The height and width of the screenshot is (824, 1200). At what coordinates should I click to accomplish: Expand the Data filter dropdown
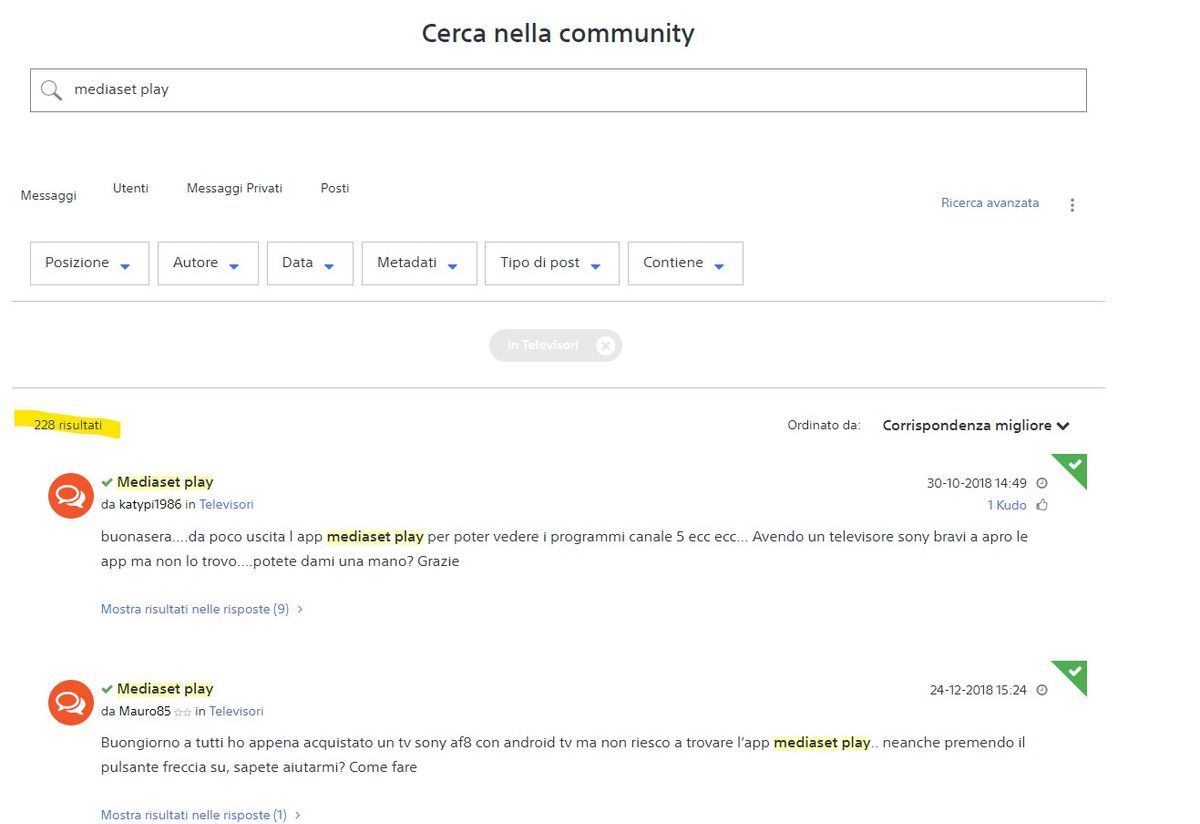point(309,263)
